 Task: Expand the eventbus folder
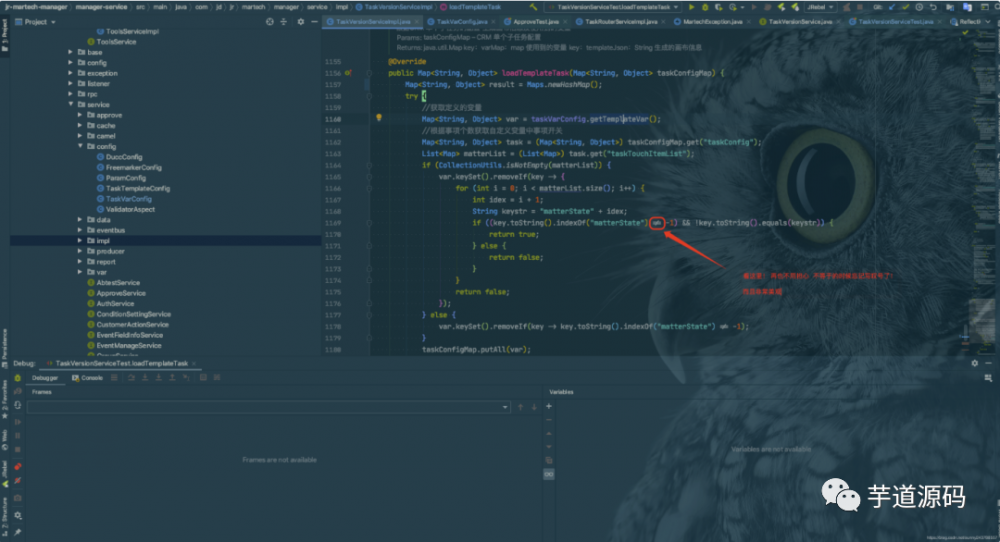coord(80,230)
